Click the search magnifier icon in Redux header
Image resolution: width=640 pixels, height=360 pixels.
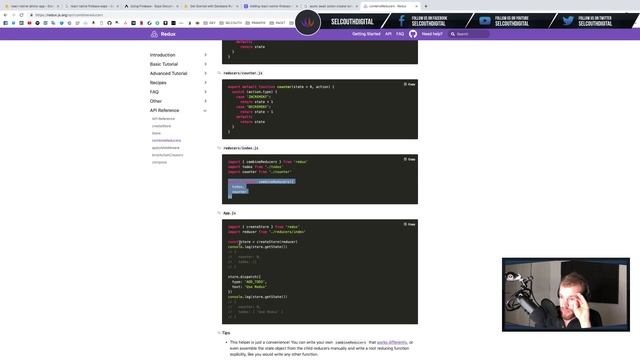(x=453, y=34)
